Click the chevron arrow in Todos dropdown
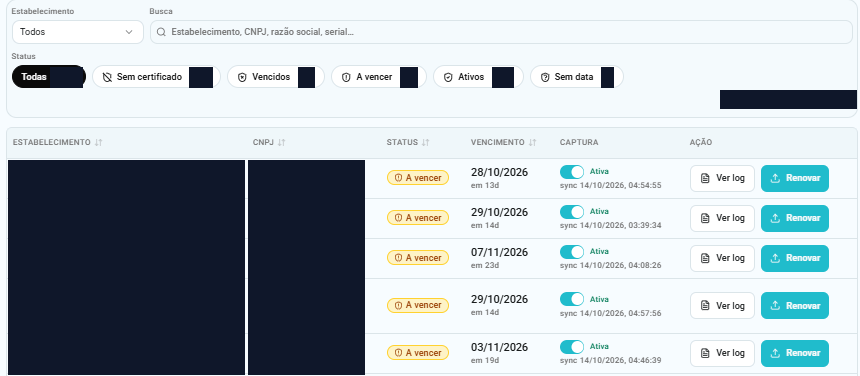The image size is (860, 376). 129,32
